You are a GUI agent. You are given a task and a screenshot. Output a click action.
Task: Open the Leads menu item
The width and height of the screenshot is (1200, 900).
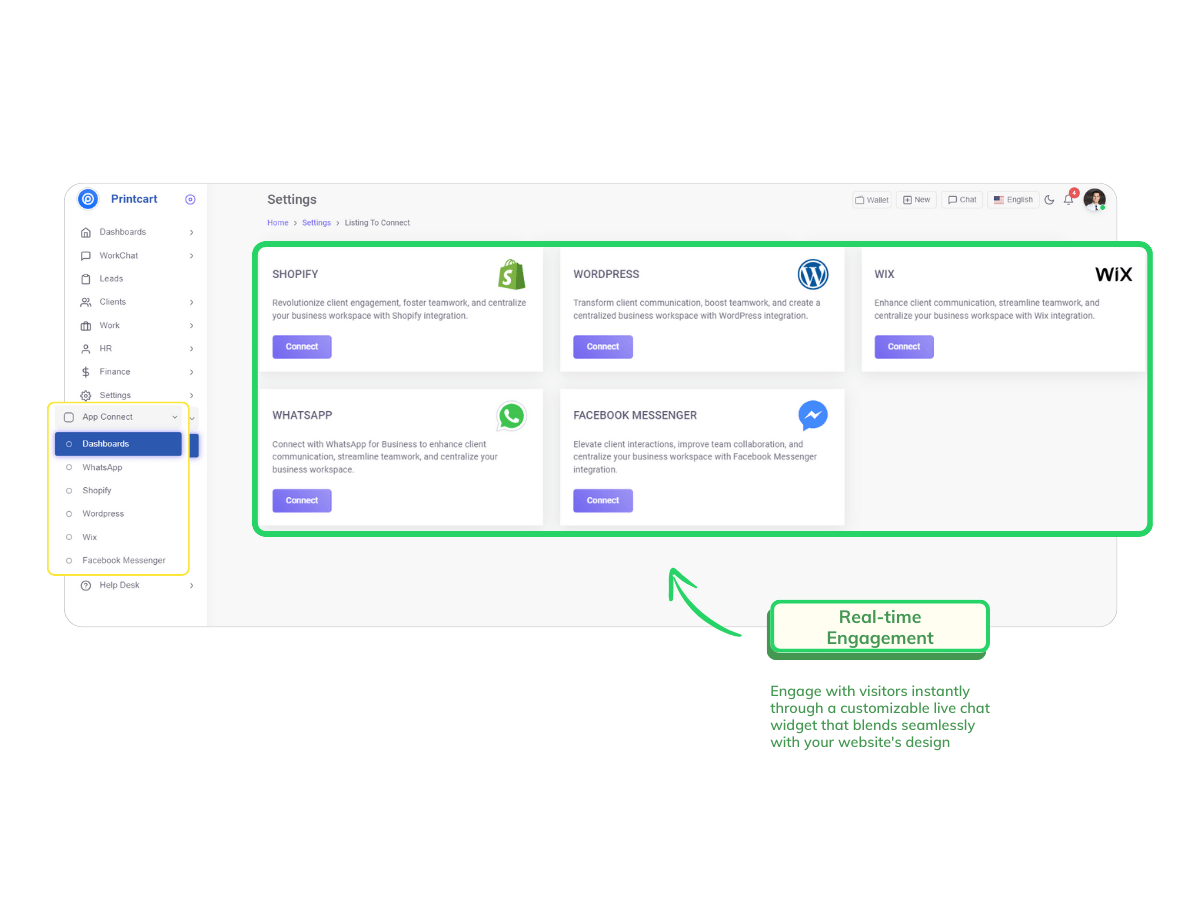(111, 279)
